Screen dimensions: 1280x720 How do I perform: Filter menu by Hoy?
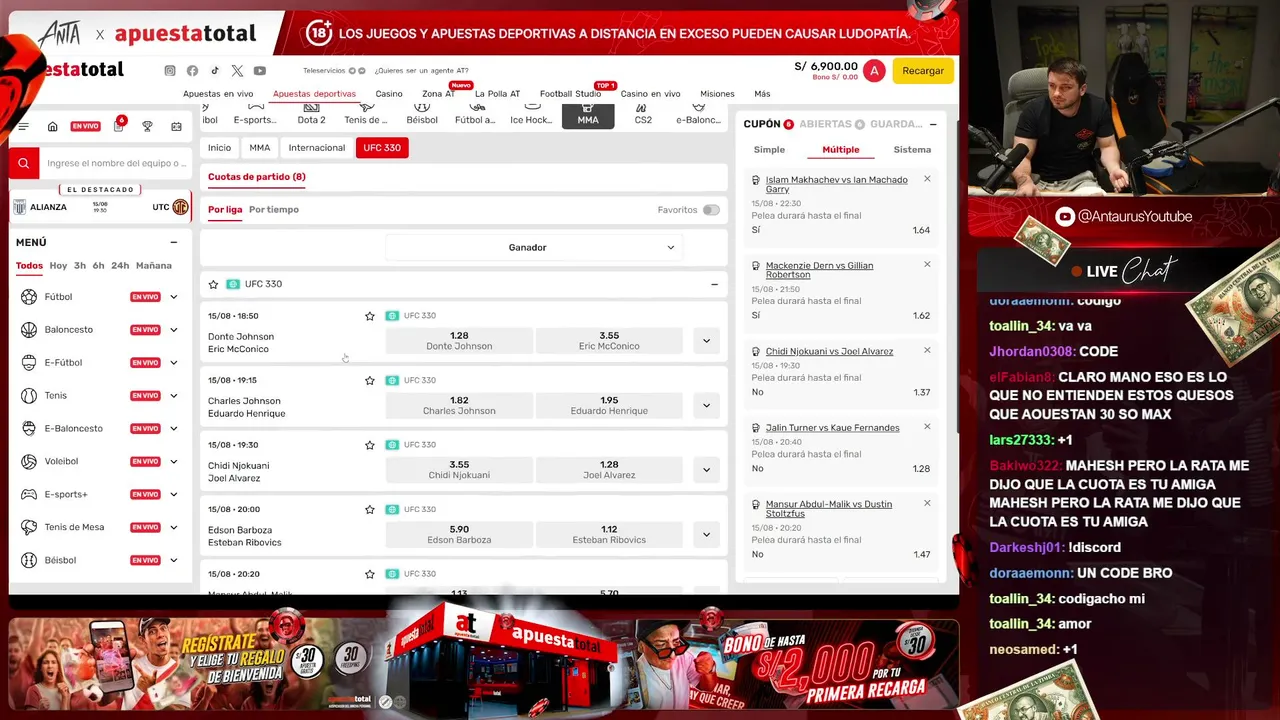58,266
